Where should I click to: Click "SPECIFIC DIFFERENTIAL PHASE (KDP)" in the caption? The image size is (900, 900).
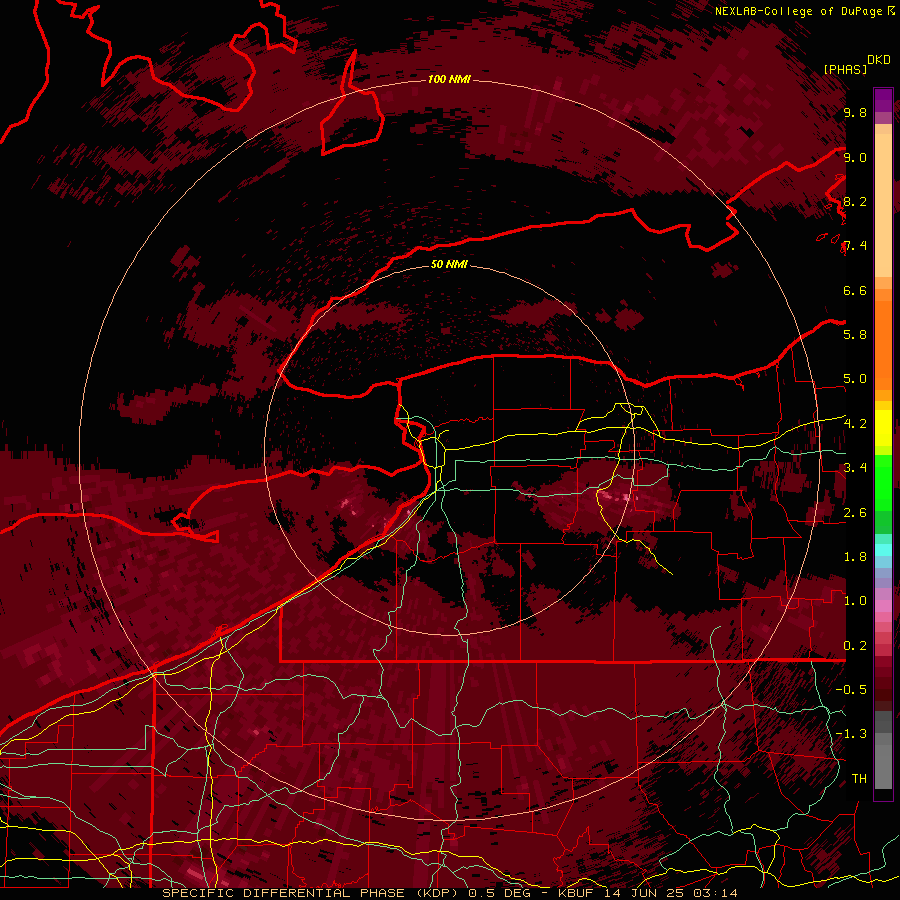click(x=310, y=893)
